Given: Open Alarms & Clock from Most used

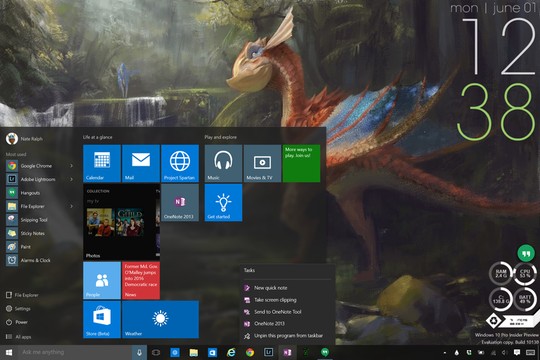Looking at the screenshot, I should pos(36,260).
